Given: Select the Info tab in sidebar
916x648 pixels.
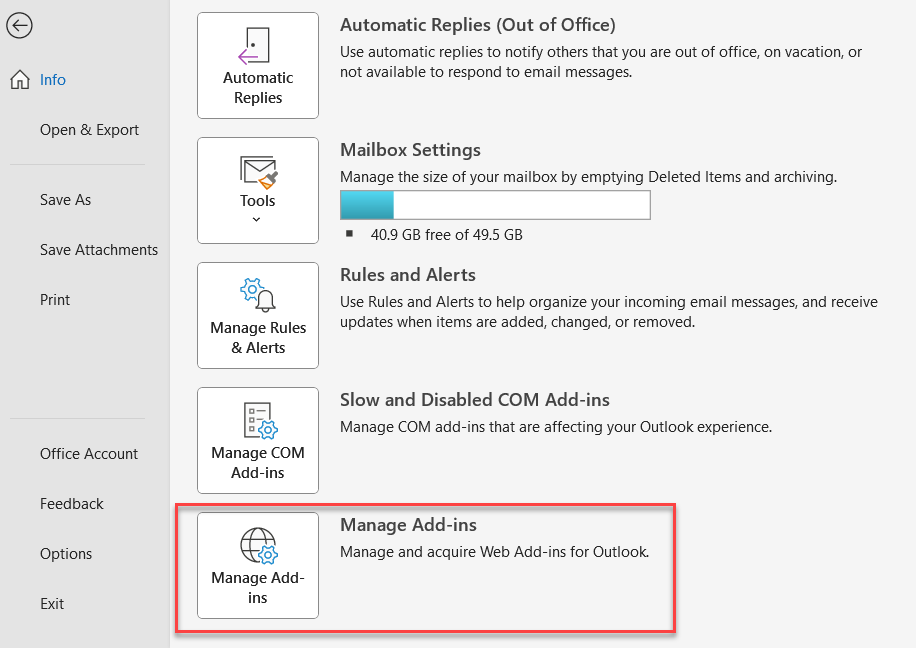Looking at the screenshot, I should (x=53, y=79).
